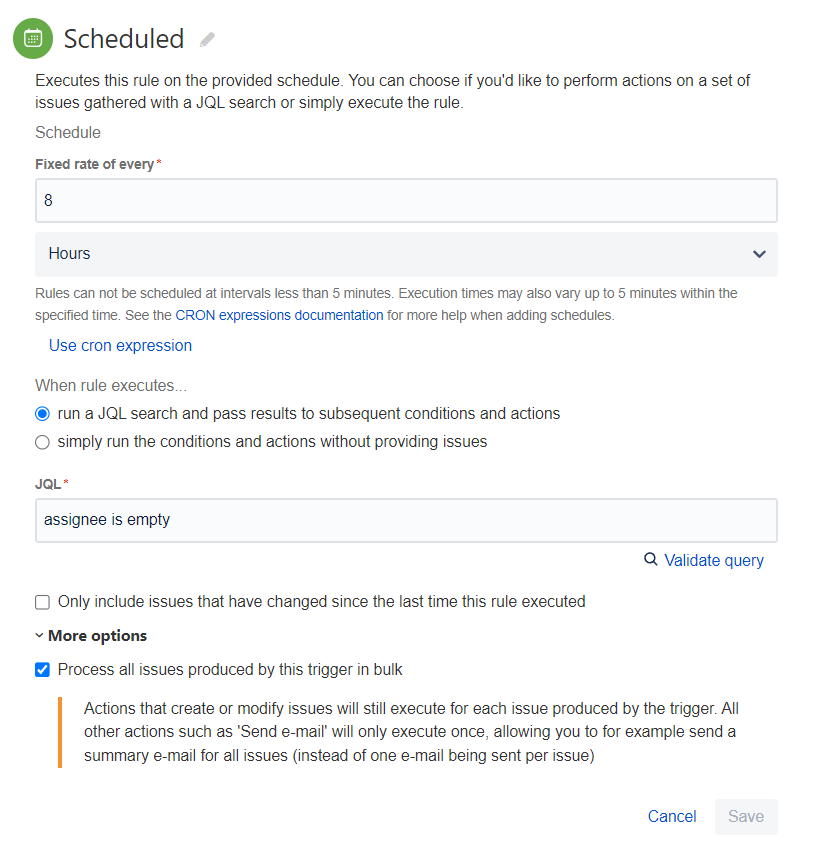Viewport: 822px width, 860px height.
Task: Click the JQL query input field
Action: coord(406,520)
